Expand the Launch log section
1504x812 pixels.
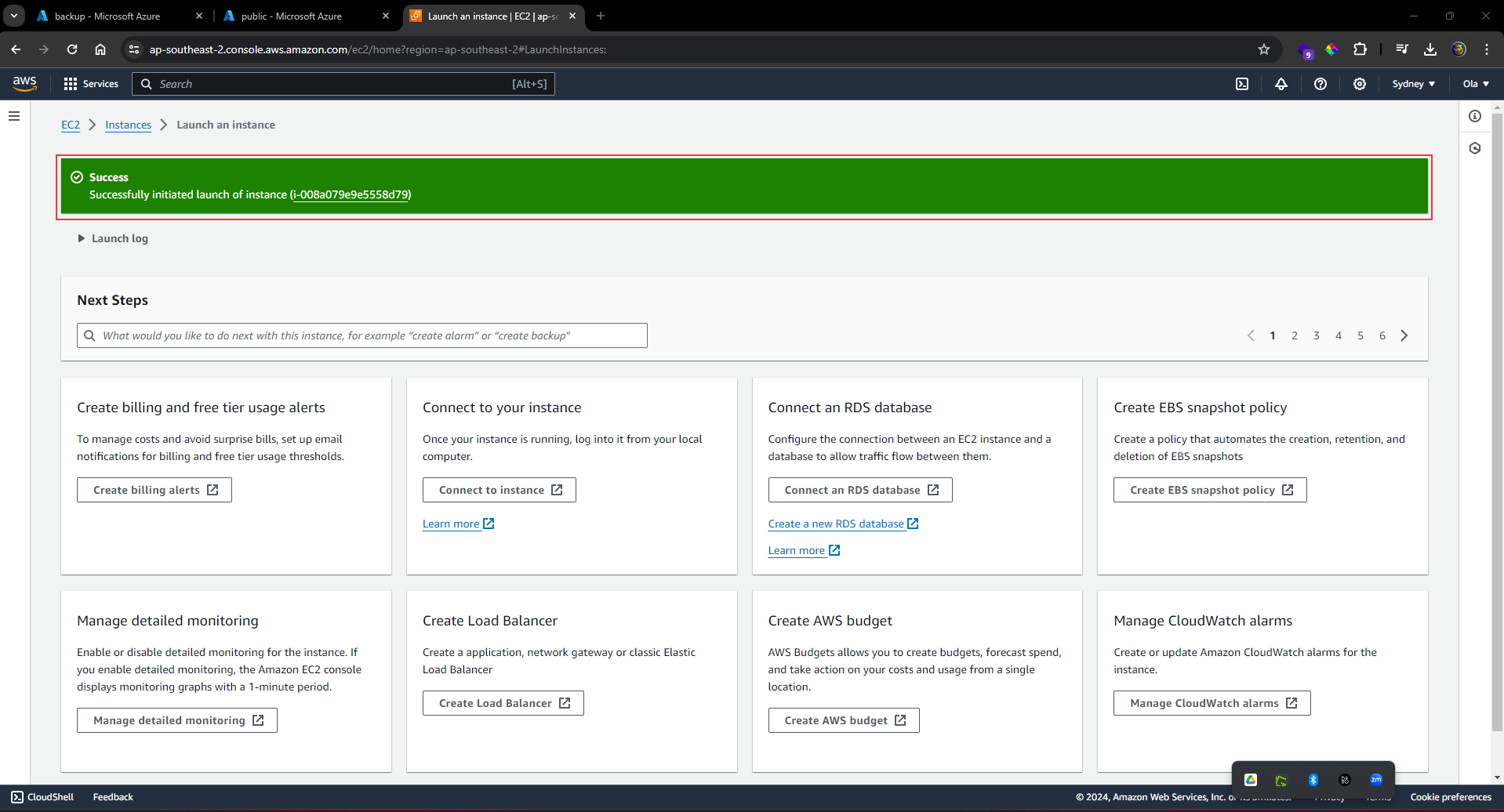point(113,238)
